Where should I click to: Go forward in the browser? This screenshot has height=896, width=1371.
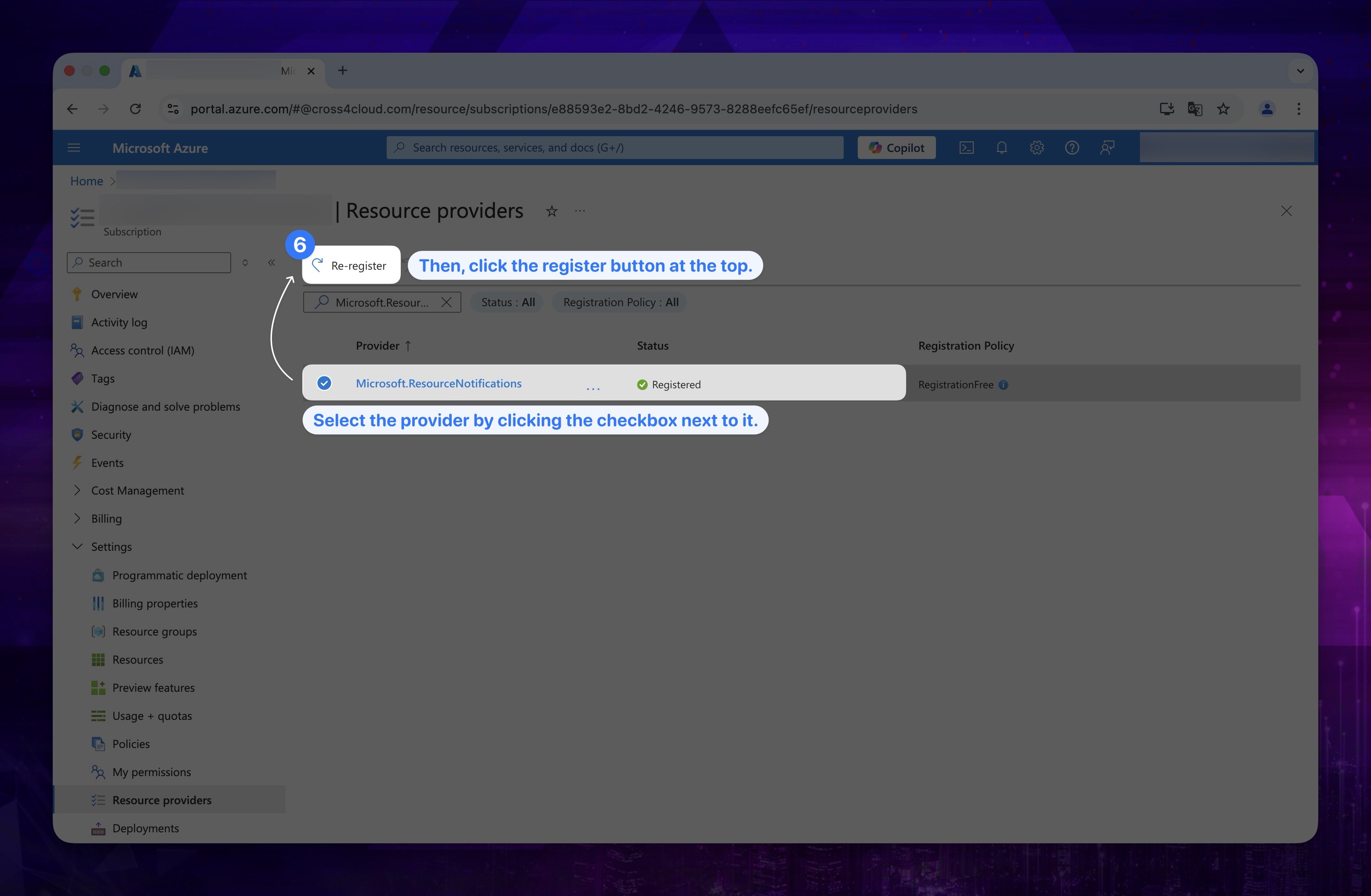tap(104, 109)
